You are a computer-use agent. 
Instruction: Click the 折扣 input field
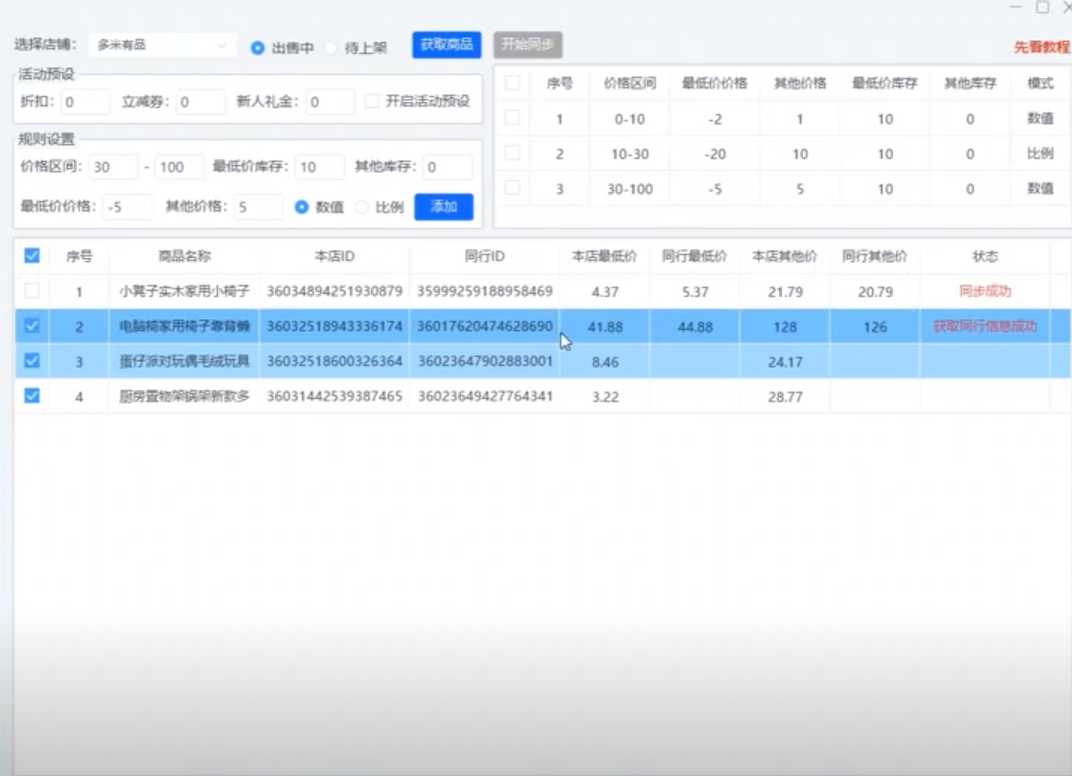tap(85, 102)
